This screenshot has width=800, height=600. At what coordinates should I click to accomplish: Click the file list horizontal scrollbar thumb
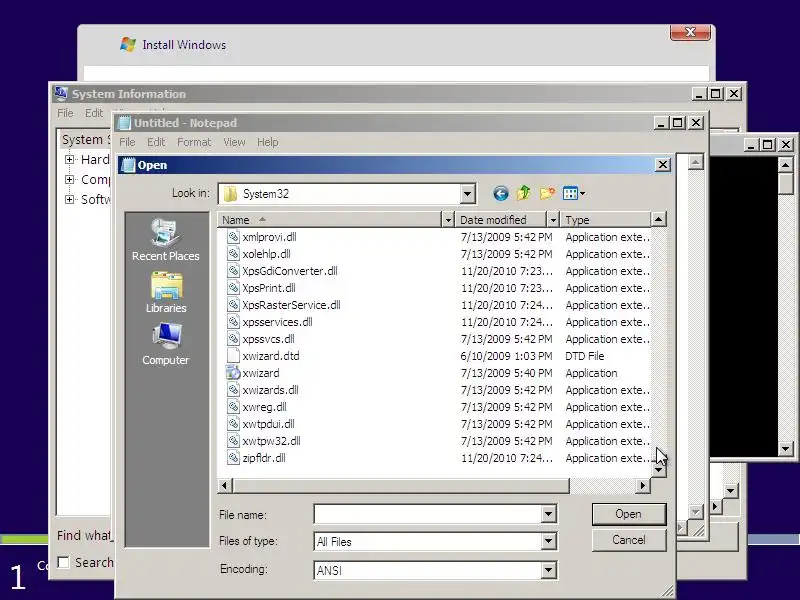coord(401,486)
